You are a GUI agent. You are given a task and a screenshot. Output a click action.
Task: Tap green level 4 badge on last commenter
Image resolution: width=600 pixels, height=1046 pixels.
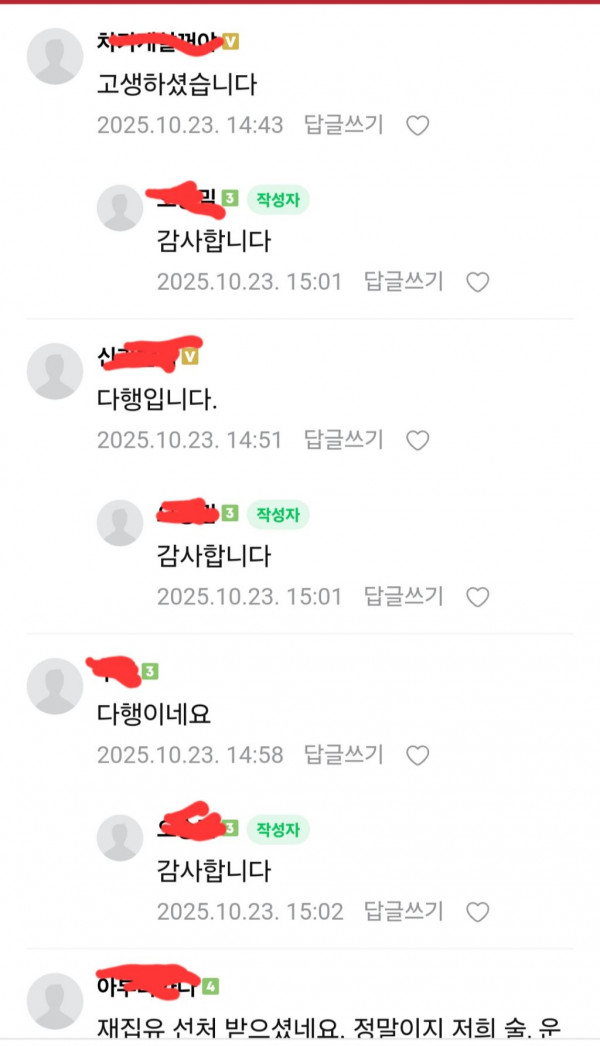[211, 986]
